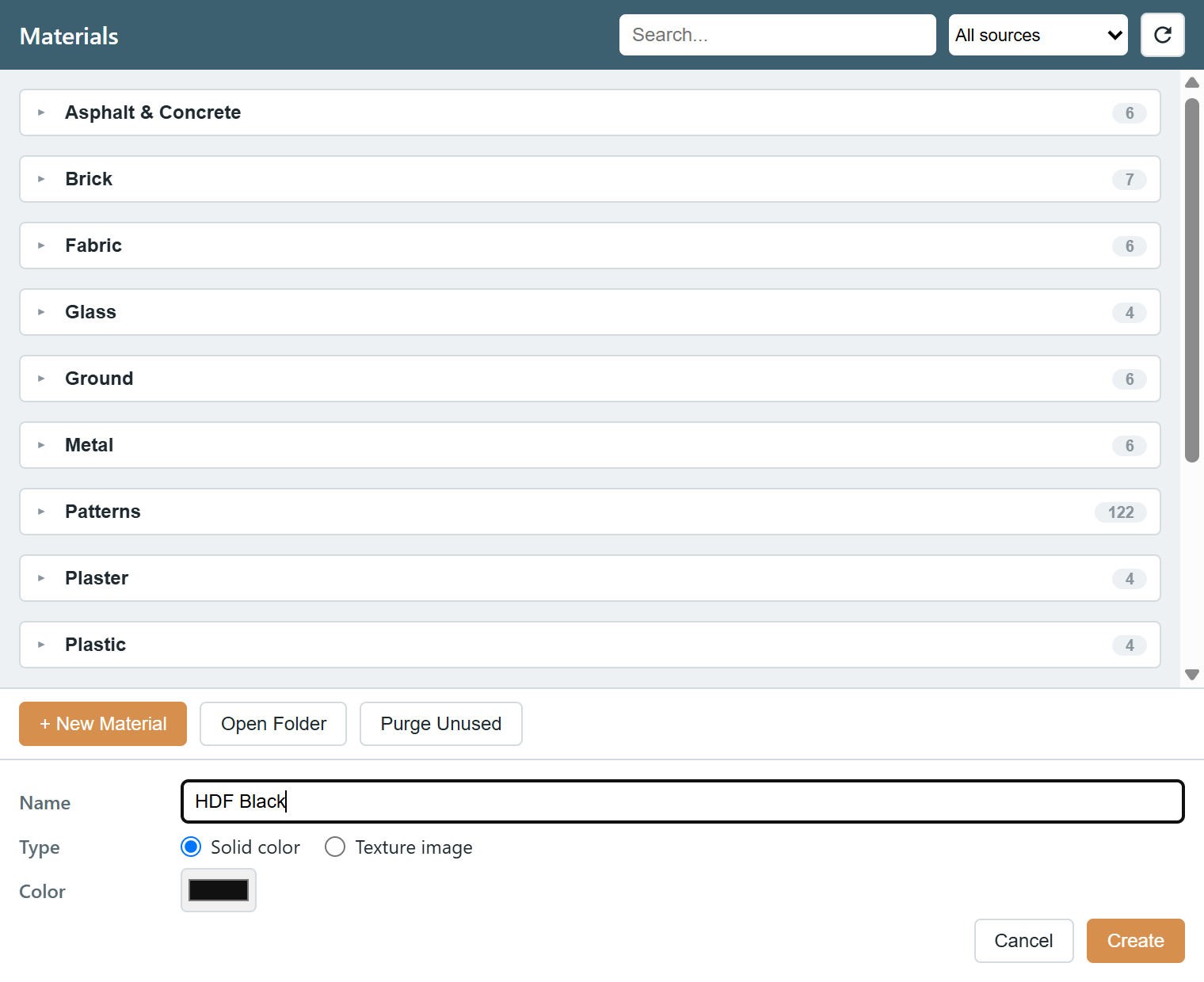Screen dimensions: 1204x982
Task: Expand the Glass category arrow
Action: [41, 312]
